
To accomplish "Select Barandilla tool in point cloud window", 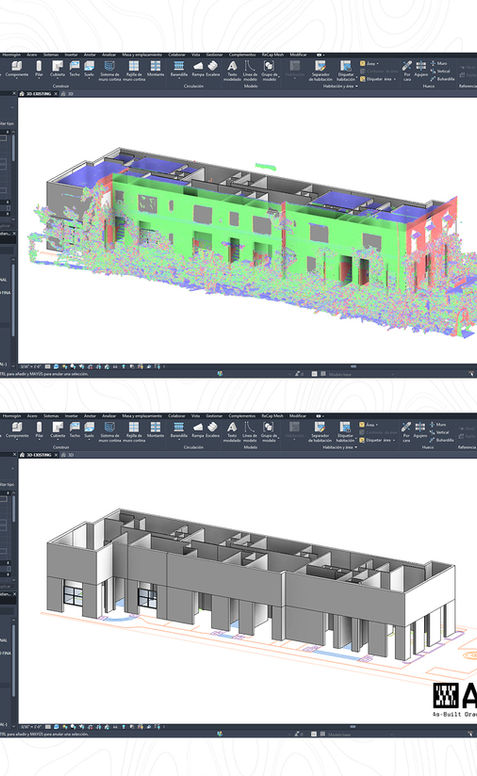I will coord(179,69).
